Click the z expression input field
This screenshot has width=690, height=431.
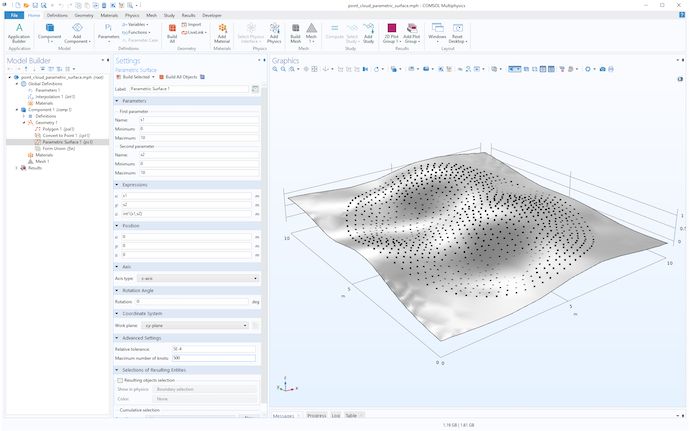click(187, 214)
